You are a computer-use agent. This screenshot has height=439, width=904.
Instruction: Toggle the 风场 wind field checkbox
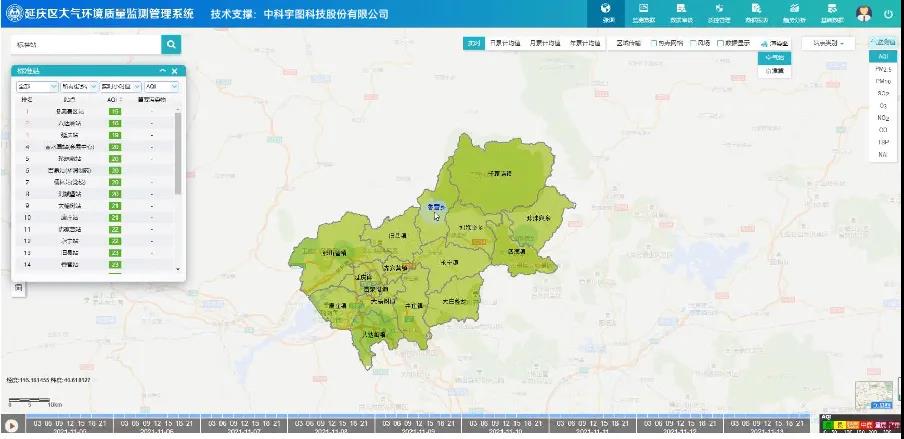point(693,43)
